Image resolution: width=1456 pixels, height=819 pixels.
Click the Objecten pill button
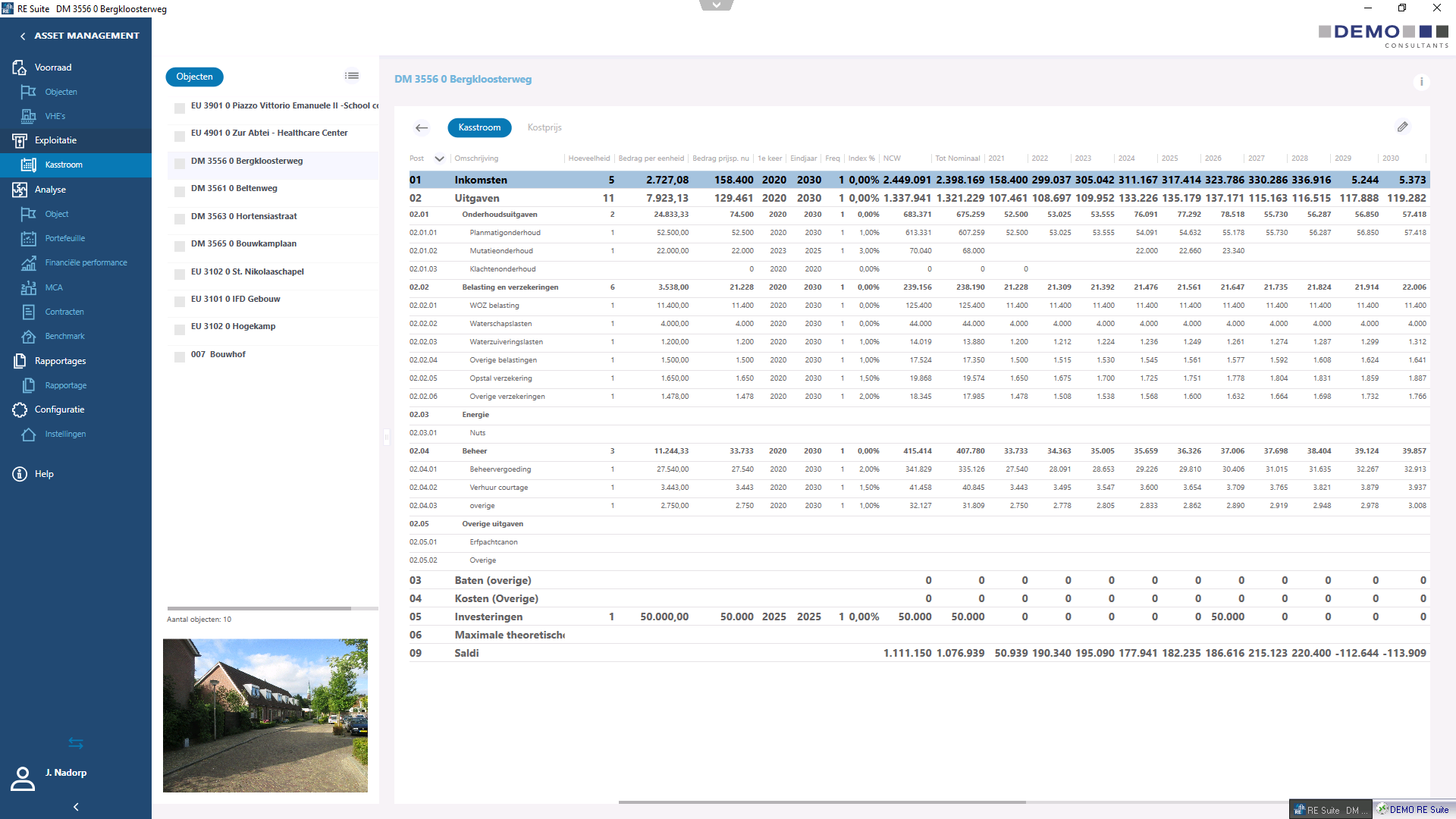point(194,77)
